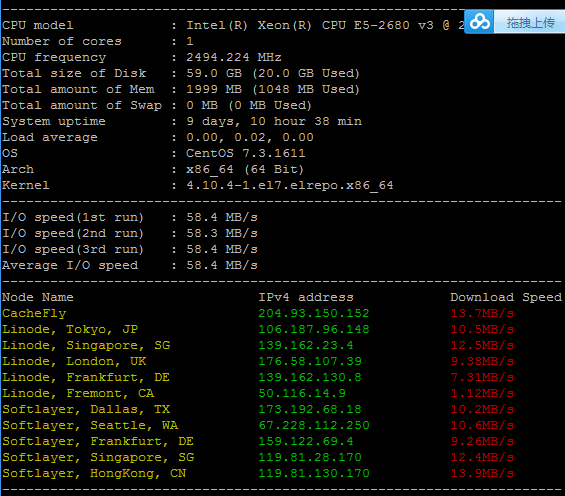Click the Number of cores label
The image size is (565, 496).
point(62,41)
